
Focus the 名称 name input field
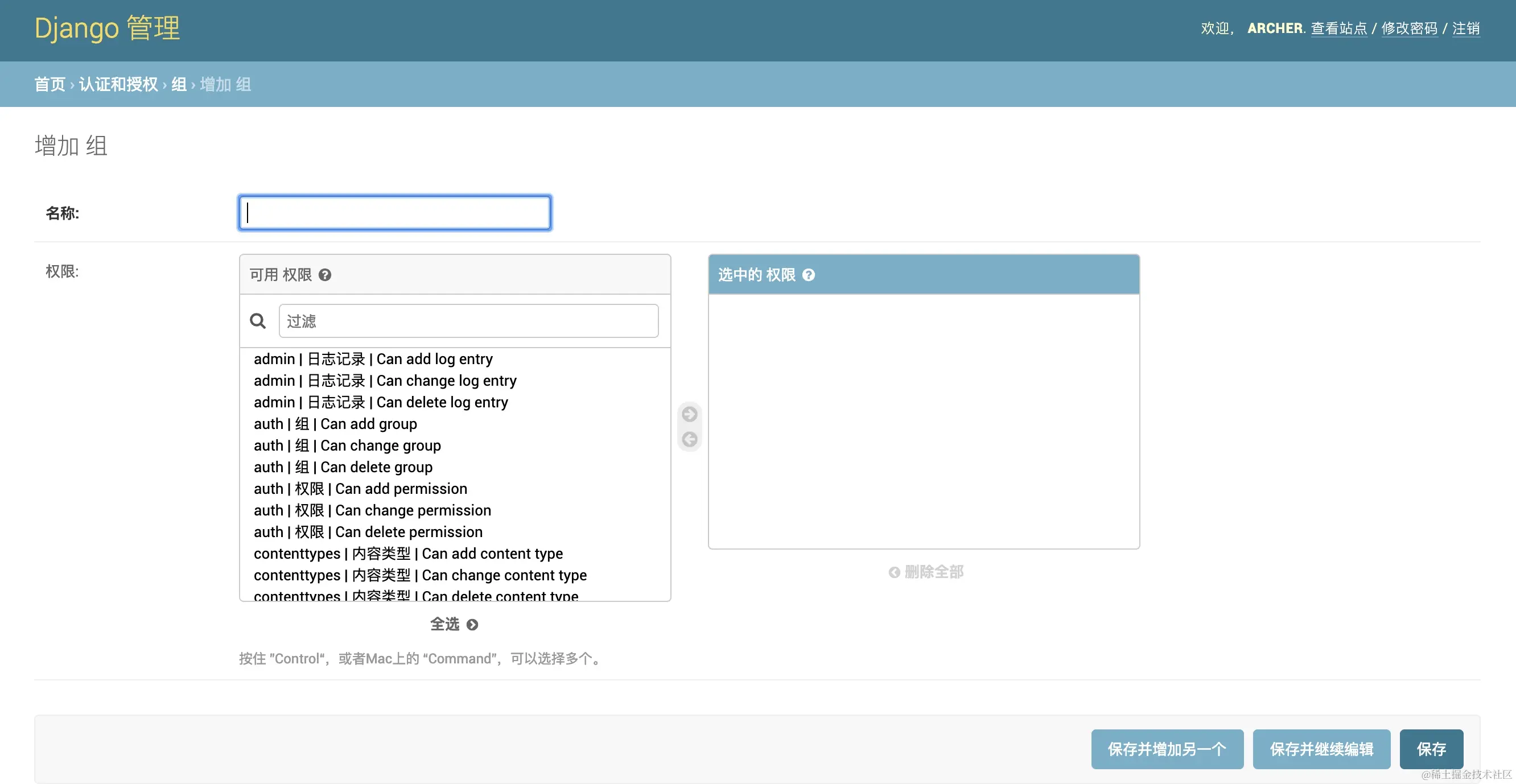tap(394, 212)
